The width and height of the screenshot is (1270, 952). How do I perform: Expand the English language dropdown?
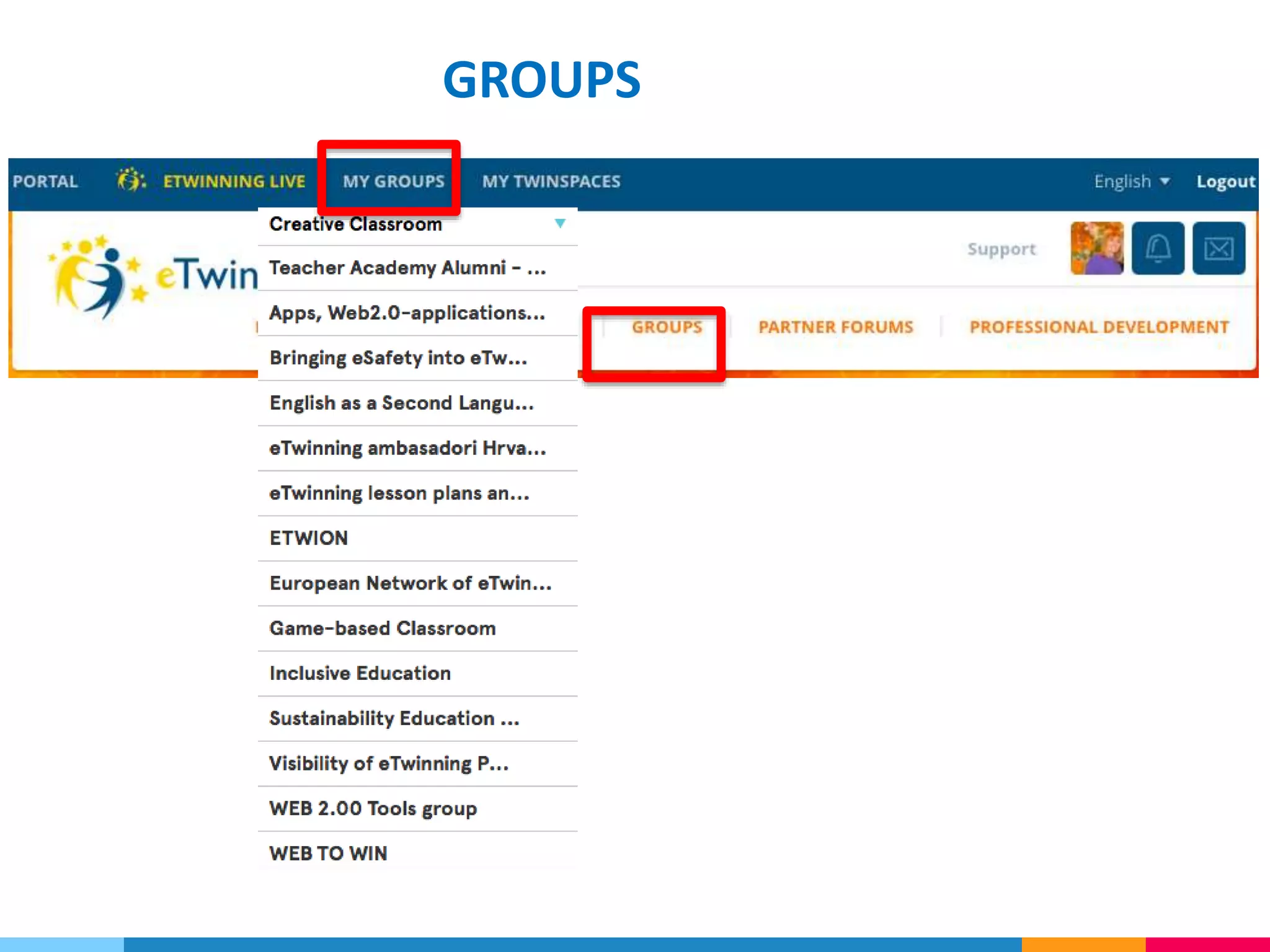click(x=1132, y=181)
